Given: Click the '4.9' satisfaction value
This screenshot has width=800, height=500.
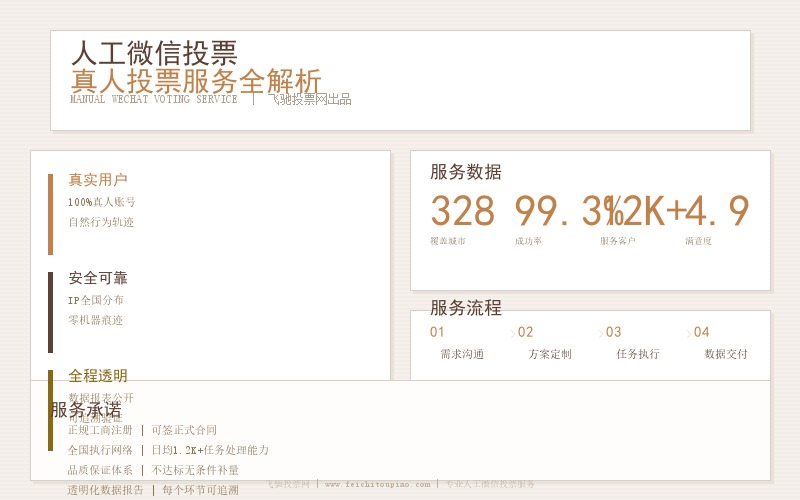Looking at the screenshot, I should (x=717, y=210).
